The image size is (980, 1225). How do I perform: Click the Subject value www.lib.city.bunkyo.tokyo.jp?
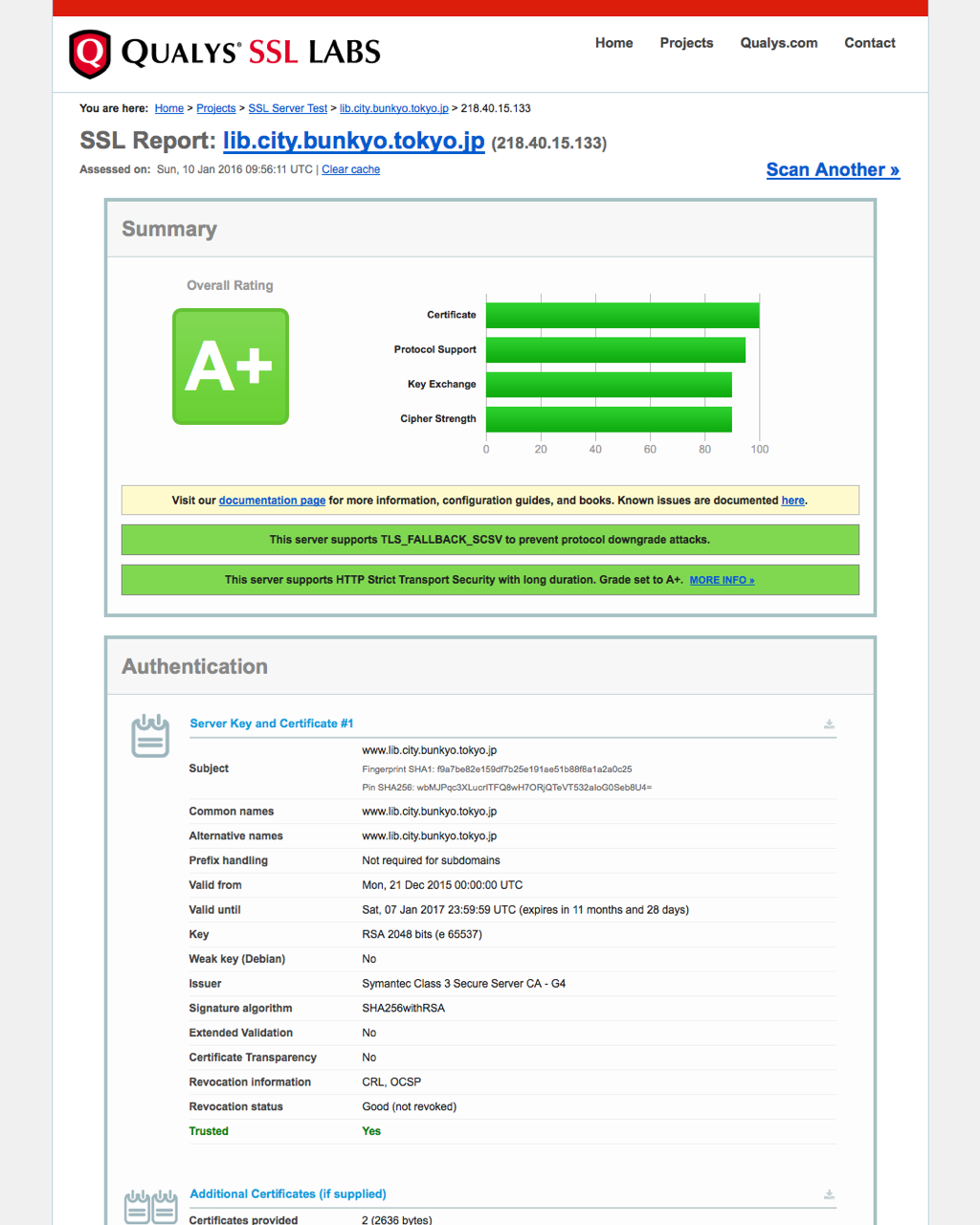430,750
